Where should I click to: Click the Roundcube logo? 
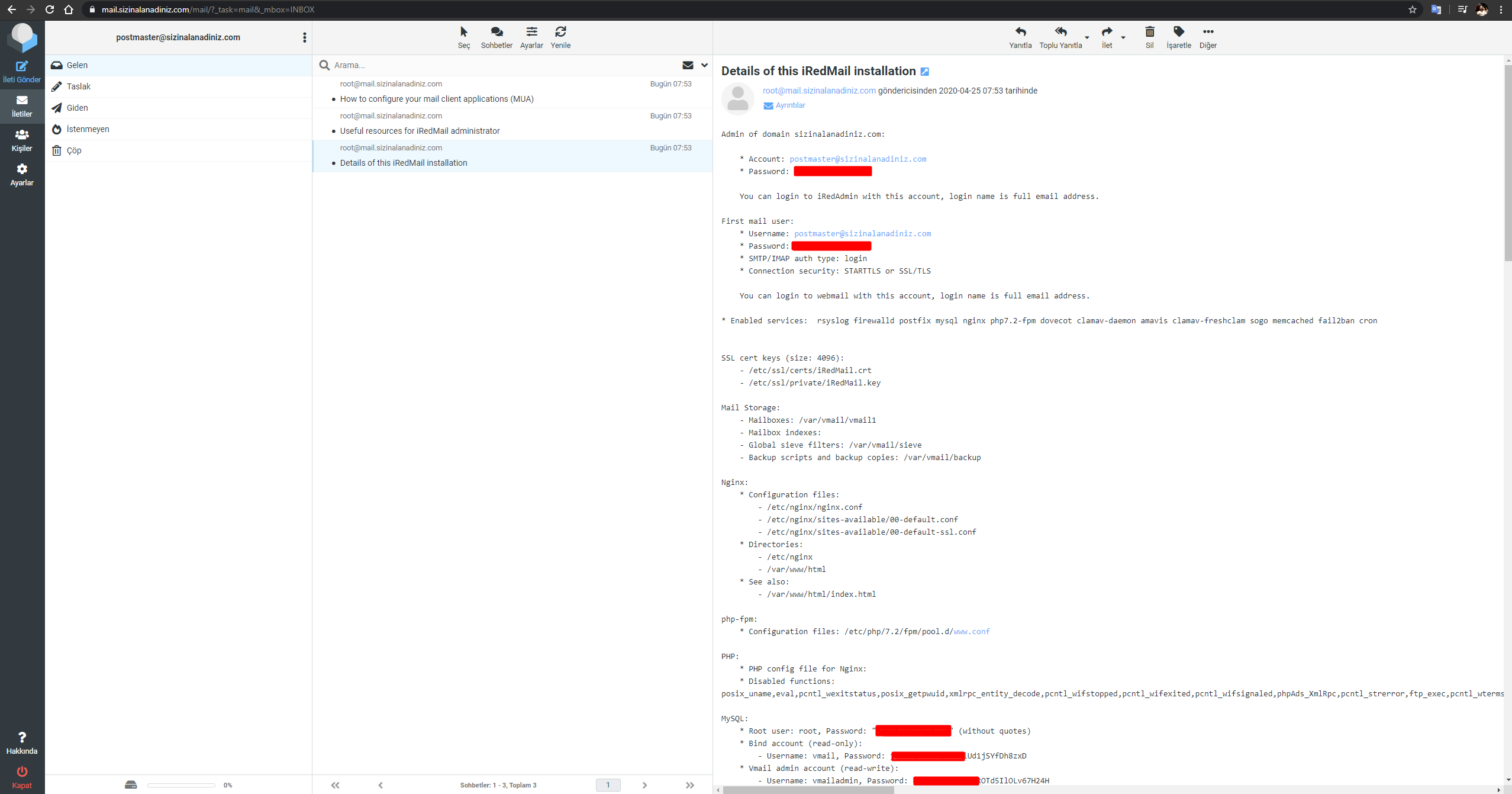pos(22,38)
